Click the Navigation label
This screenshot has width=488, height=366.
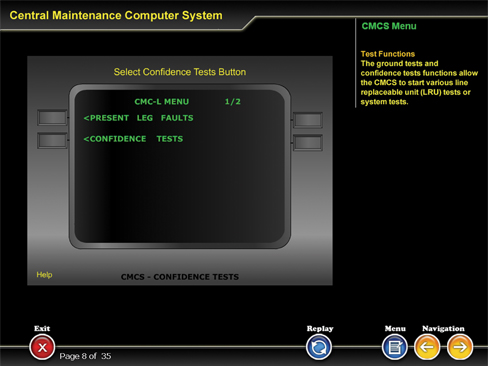[443, 328]
